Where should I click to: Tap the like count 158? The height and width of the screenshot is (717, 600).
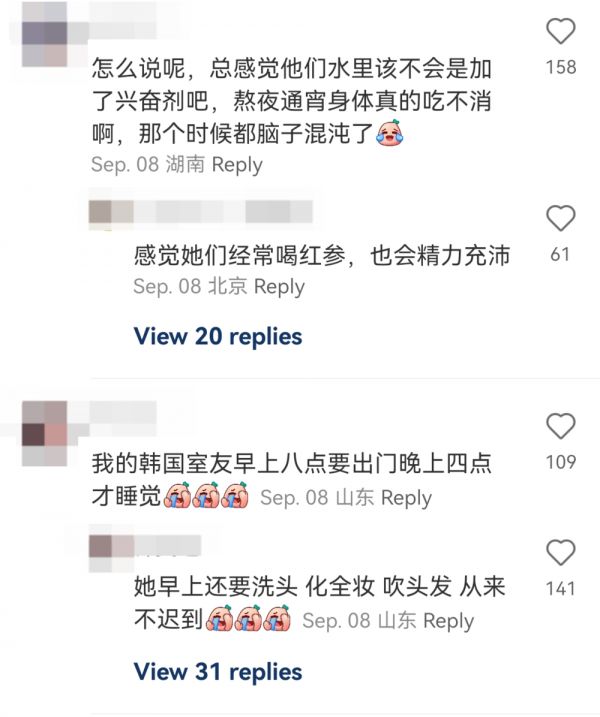(561, 67)
